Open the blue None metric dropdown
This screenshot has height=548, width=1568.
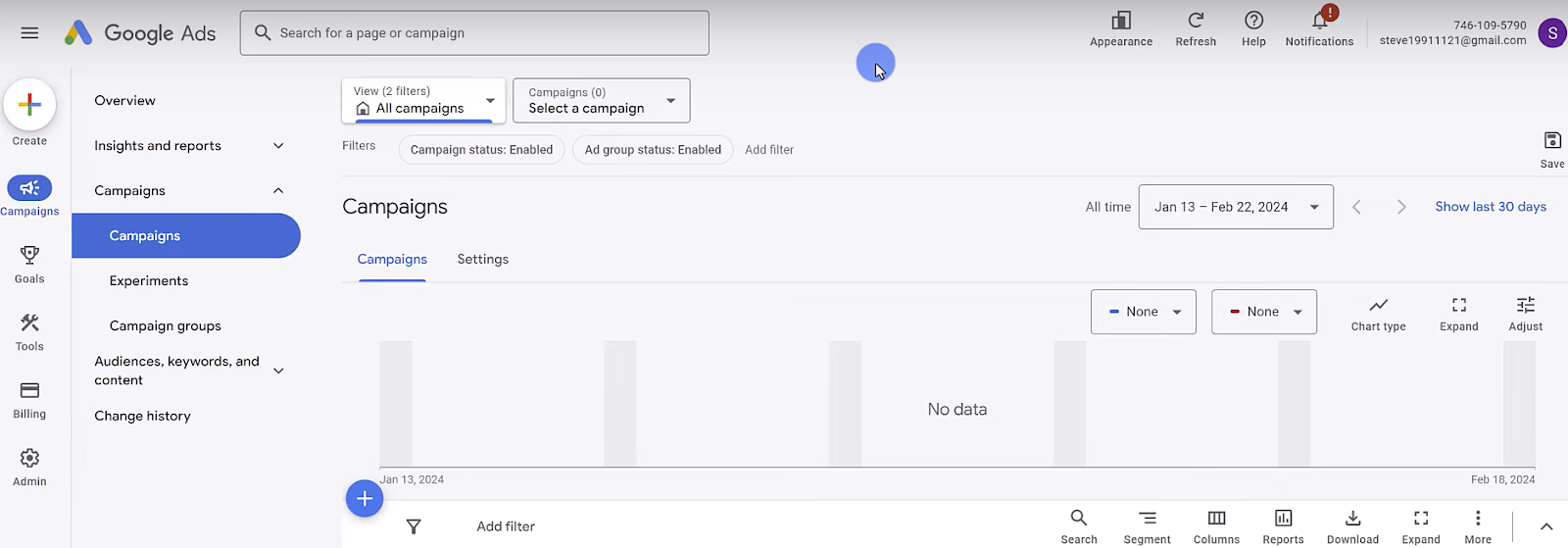[x=1143, y=312]
